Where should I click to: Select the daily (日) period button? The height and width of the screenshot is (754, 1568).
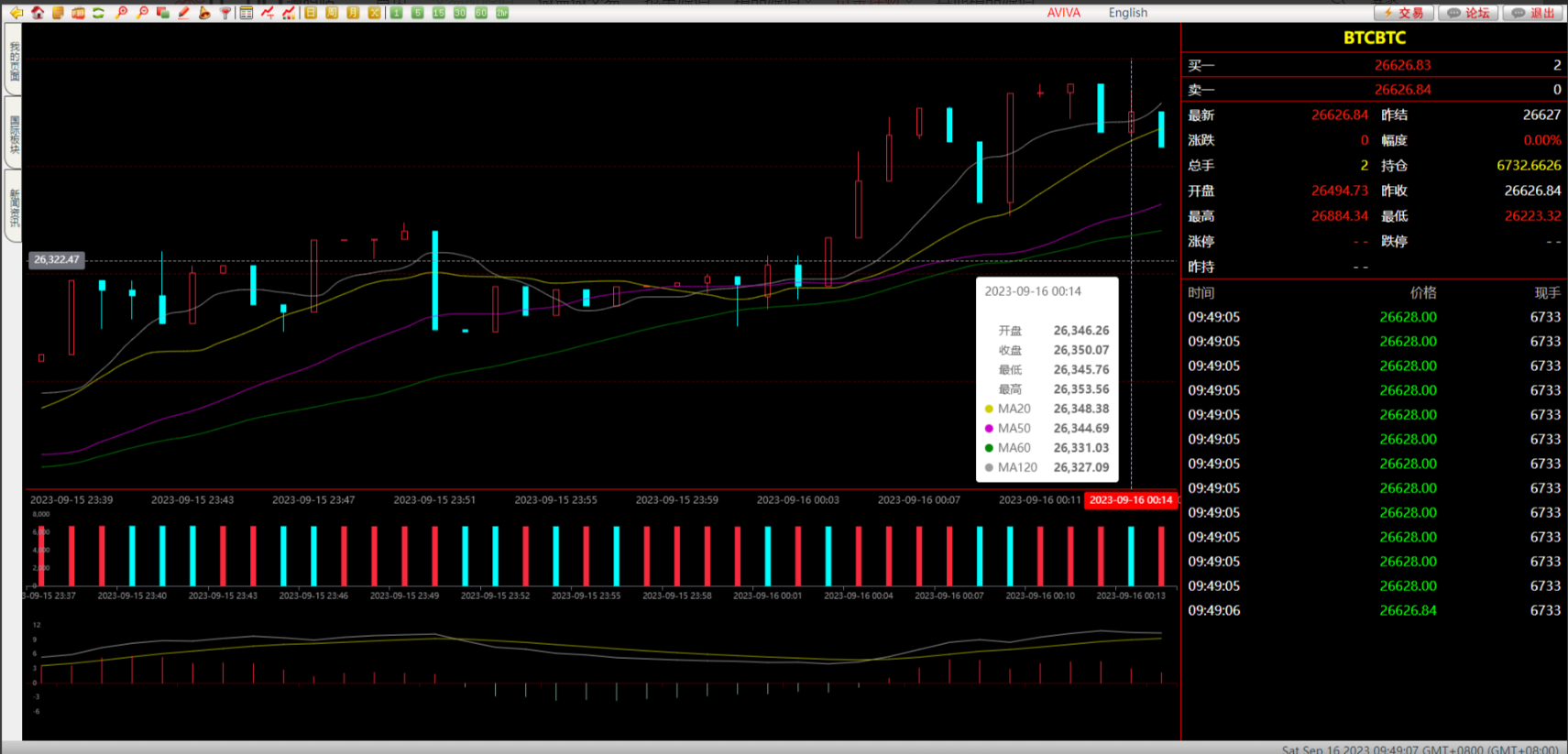click(311, 13)
